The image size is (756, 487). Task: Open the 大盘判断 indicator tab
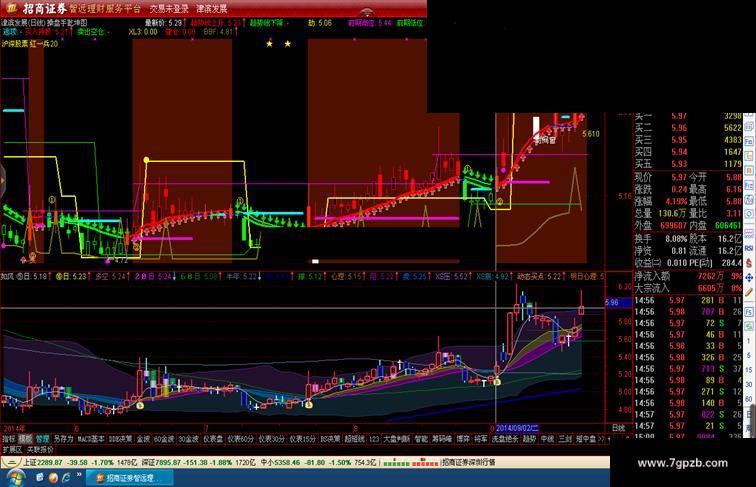coord(397,439)
